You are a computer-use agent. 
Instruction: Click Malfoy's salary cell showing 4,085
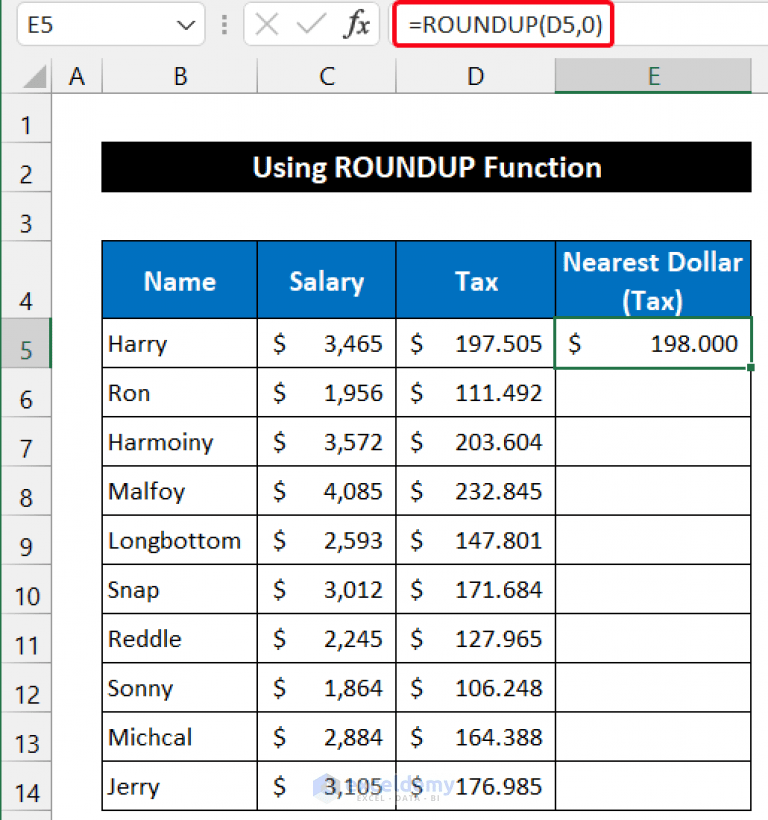(x=326, y=491)
